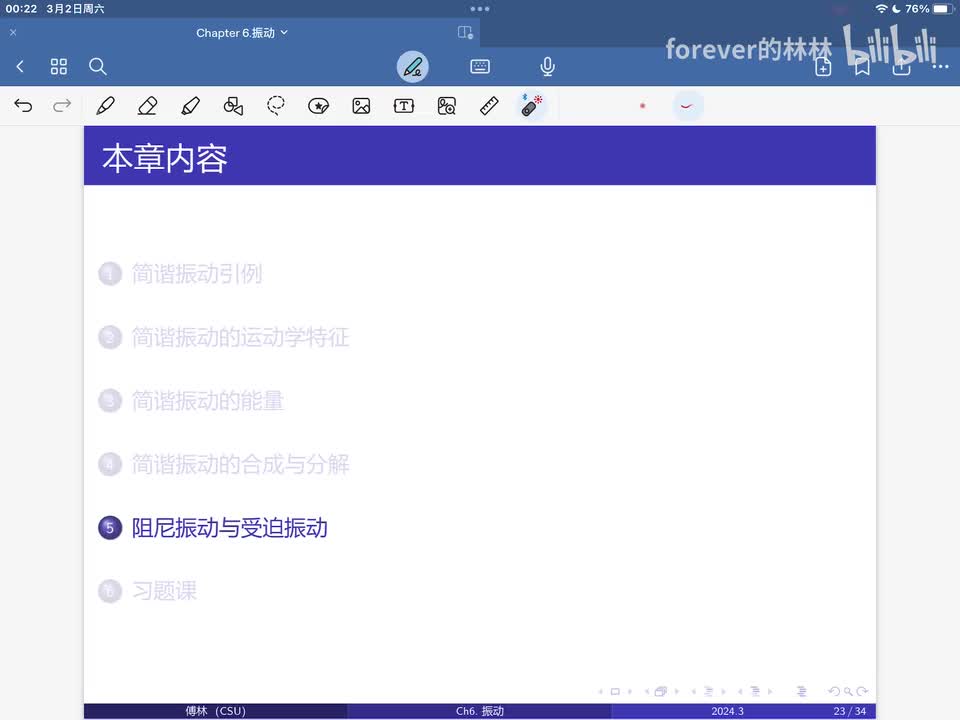Toggle the pen writing mode button
960x720 pixels.
coord(413,66)
